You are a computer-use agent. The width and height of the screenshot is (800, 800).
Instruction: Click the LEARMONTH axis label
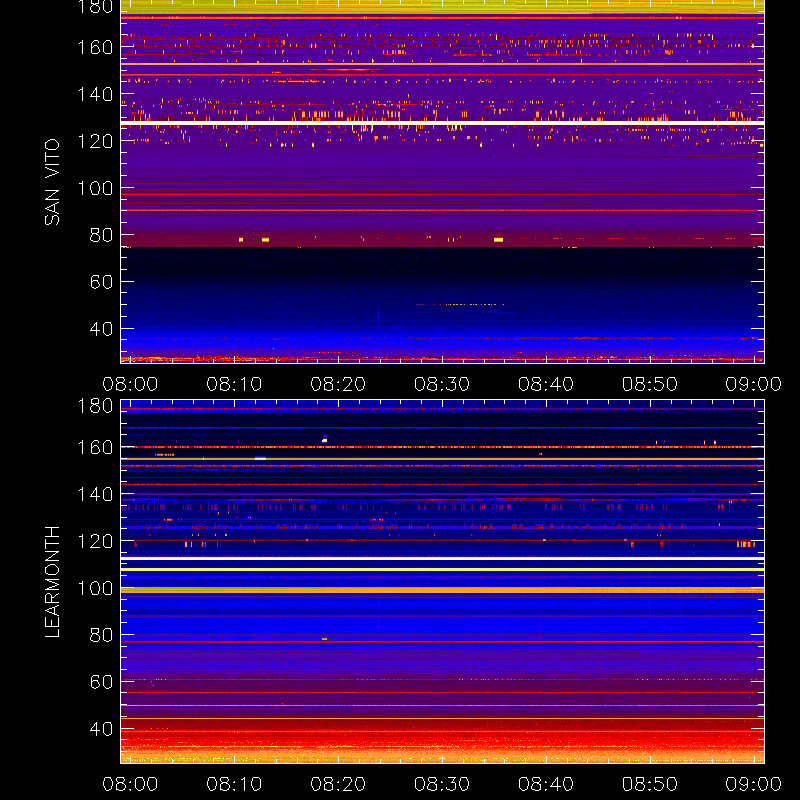tap(52, 582)
